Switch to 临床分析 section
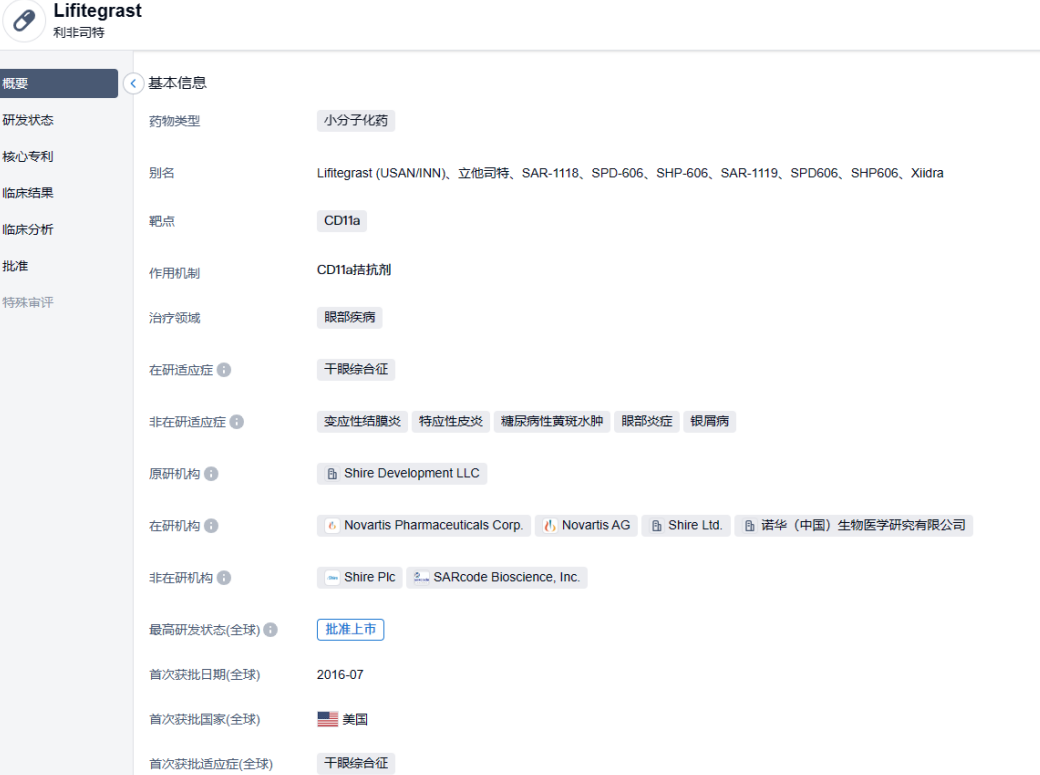The width and height of the screenshot is (1040, 775). point(28,230)
